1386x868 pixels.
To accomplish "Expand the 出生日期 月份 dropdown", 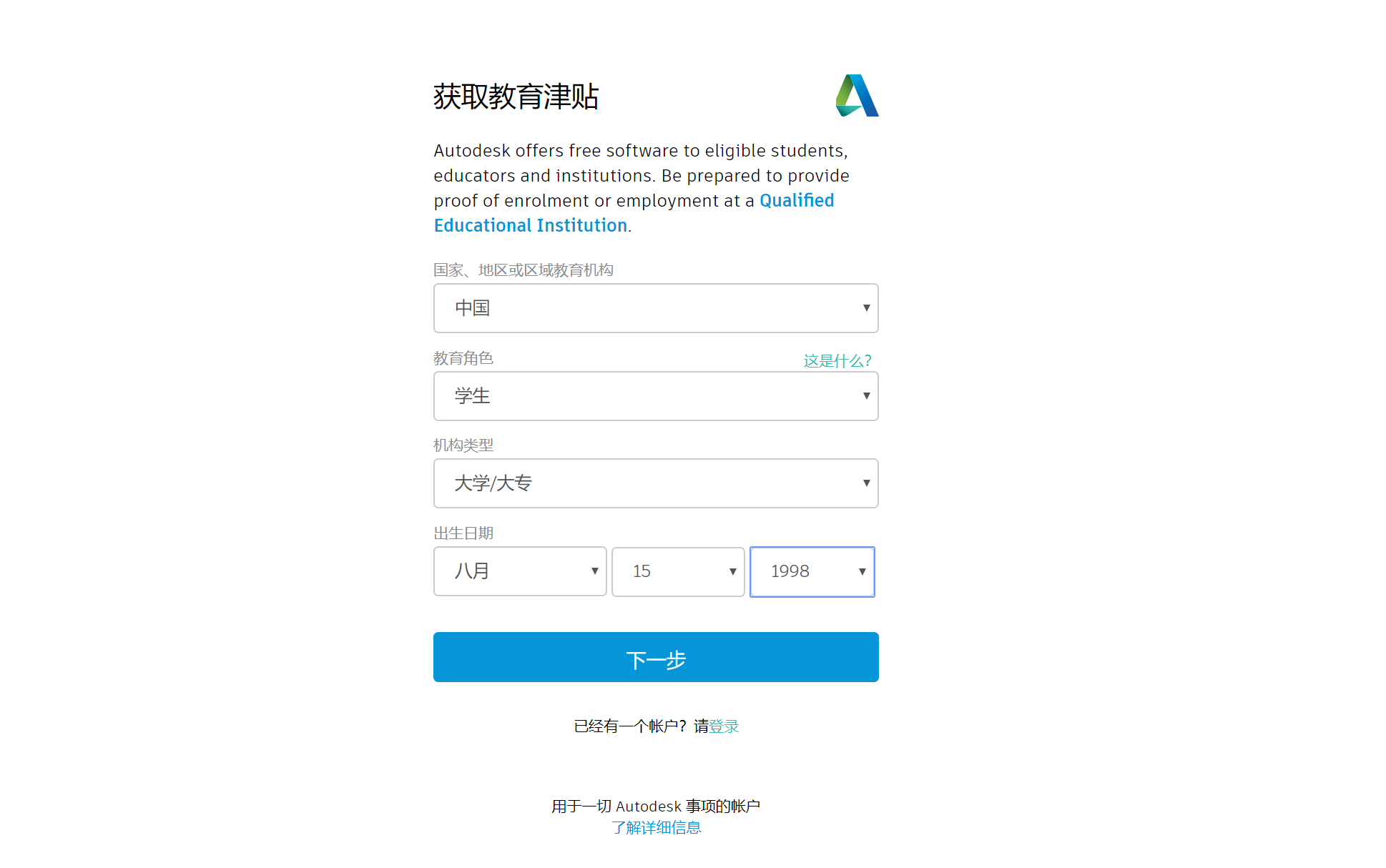I will tap(519, 571).
